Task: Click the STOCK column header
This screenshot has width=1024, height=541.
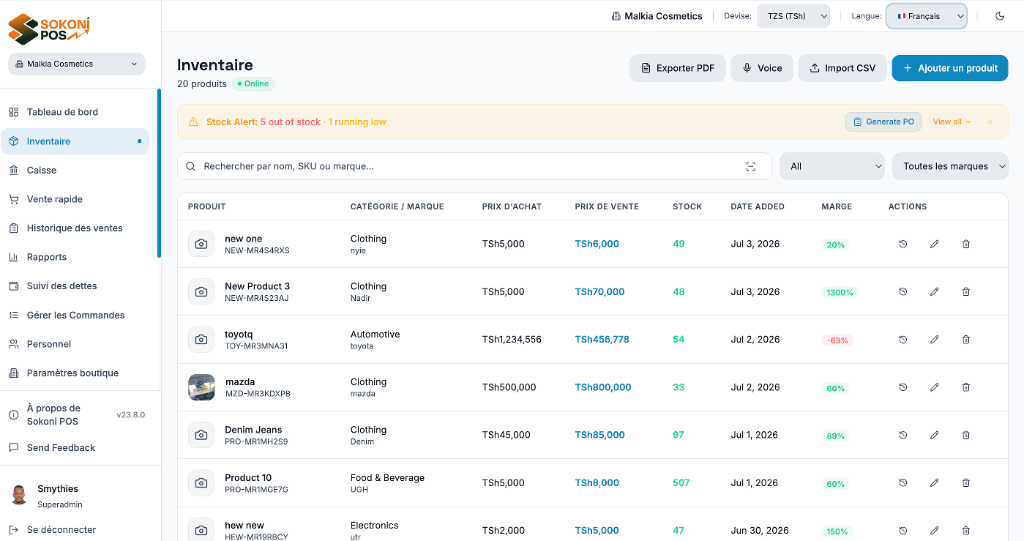Action: click(x=687, y=206)
